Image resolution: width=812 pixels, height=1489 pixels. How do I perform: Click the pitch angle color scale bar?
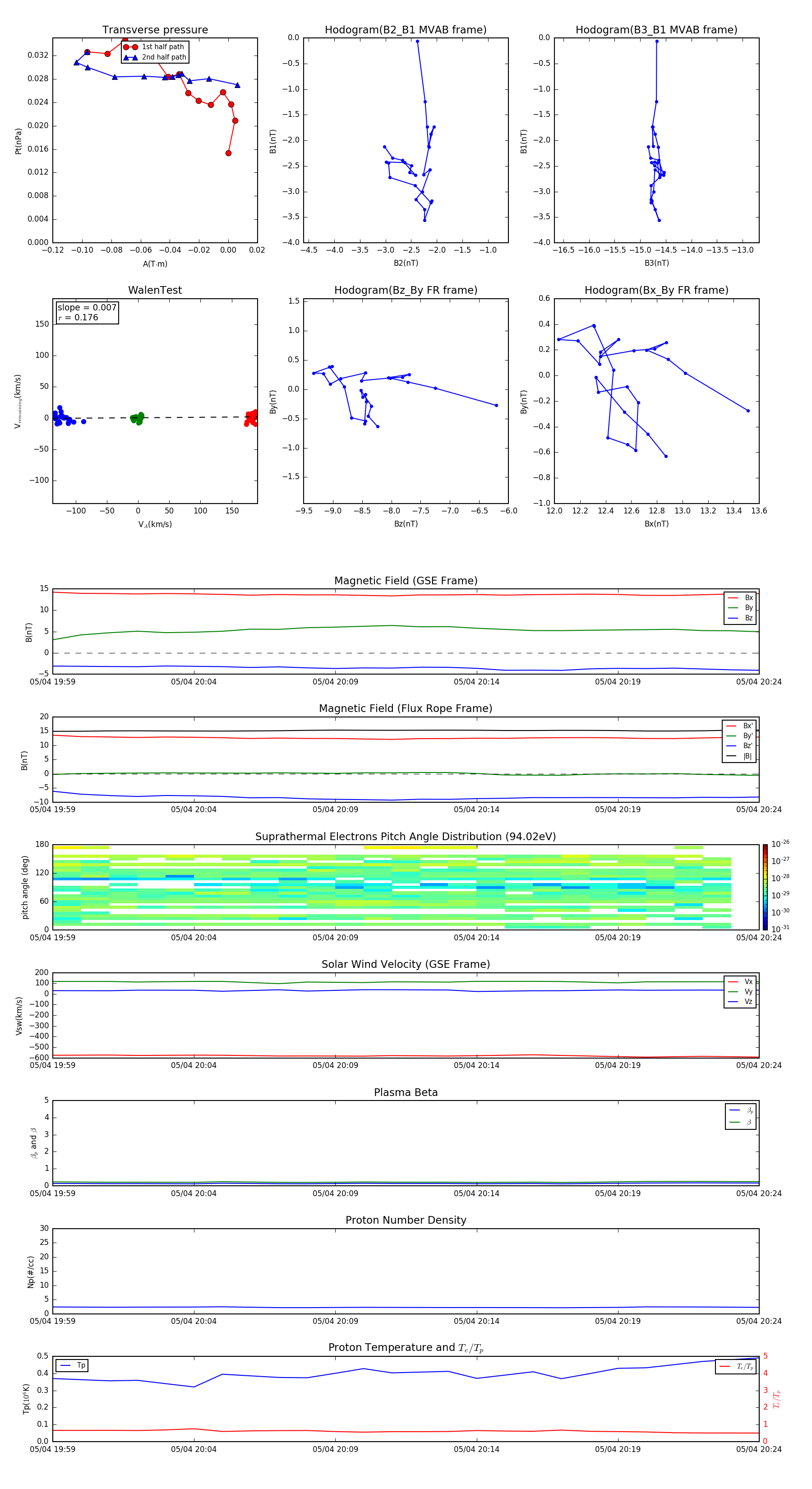click(765, 887)
